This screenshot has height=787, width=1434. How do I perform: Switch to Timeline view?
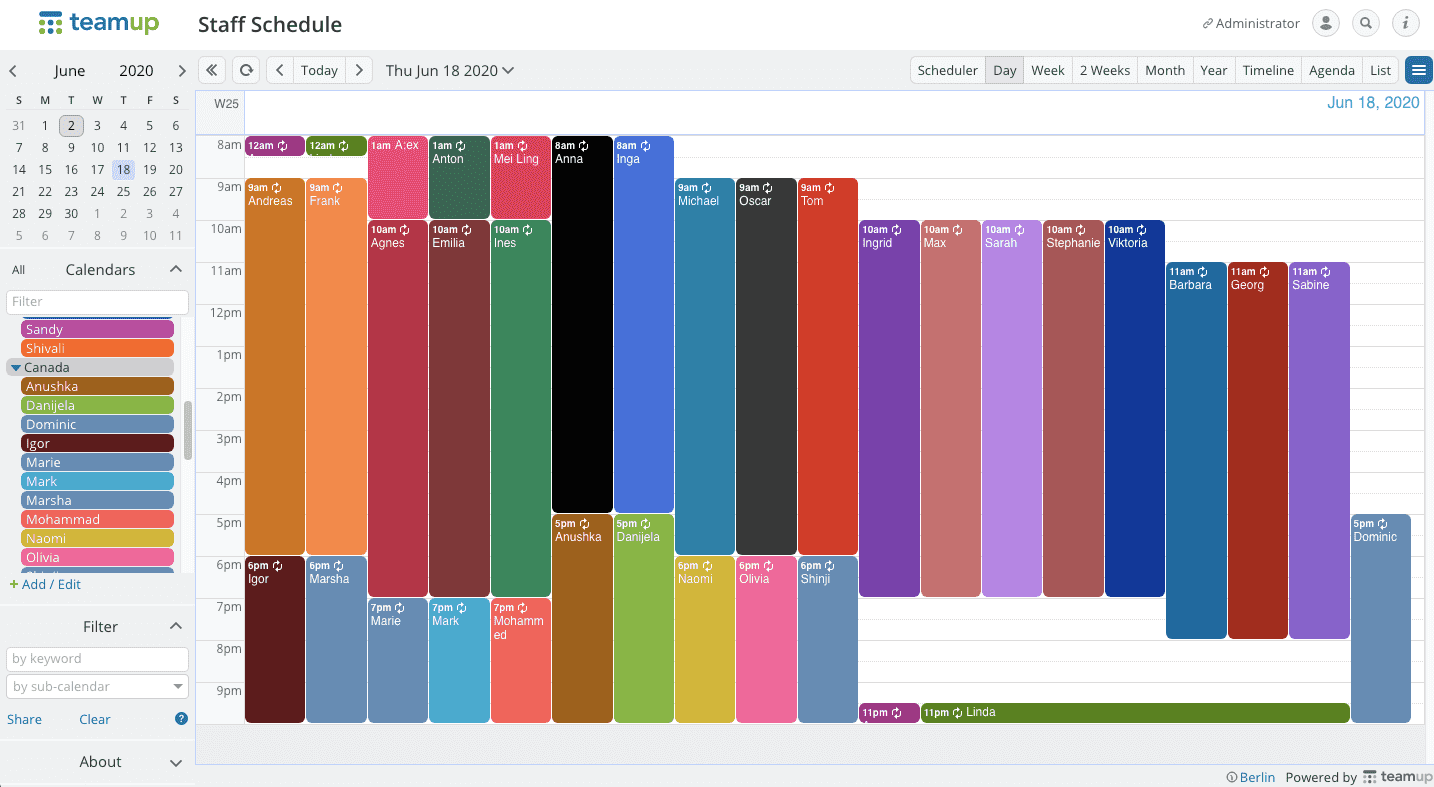click(x=1268, y=70)
